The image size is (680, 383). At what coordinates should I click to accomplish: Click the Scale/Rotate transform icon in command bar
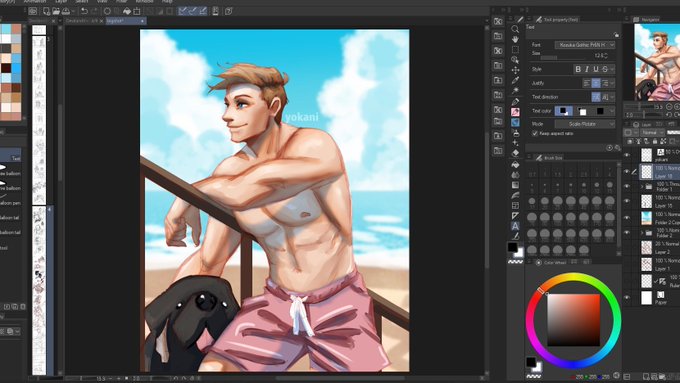[137, 11]
